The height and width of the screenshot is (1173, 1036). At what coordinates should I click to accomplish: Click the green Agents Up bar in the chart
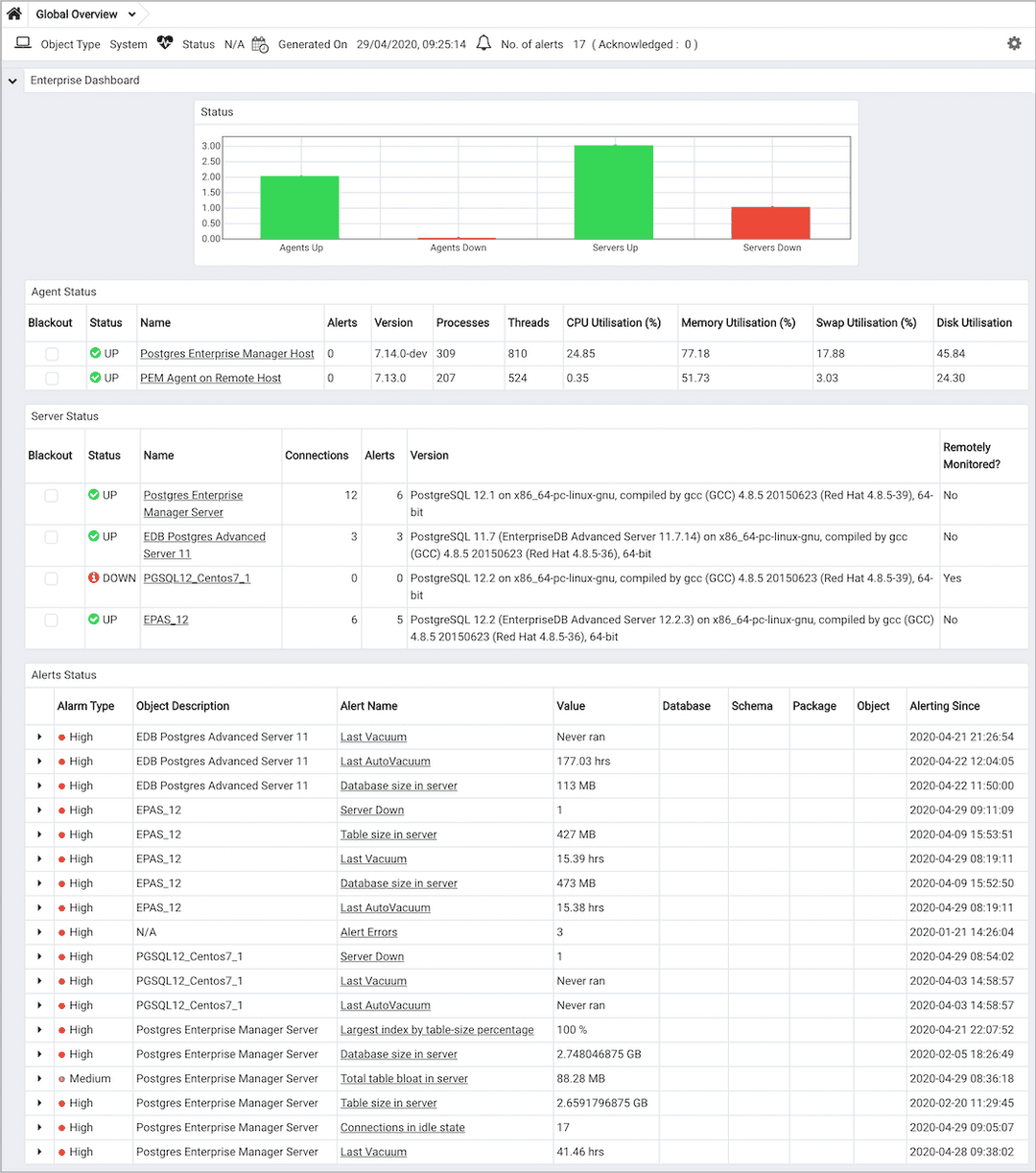tap(299, 206)
